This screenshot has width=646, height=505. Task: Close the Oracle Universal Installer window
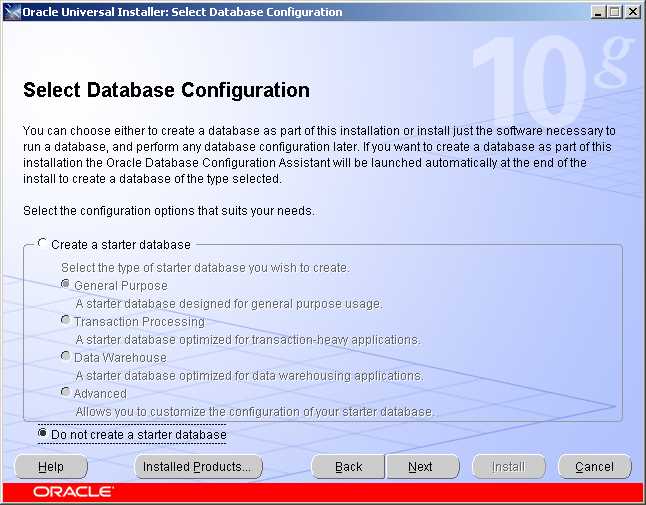click(632, 12)
